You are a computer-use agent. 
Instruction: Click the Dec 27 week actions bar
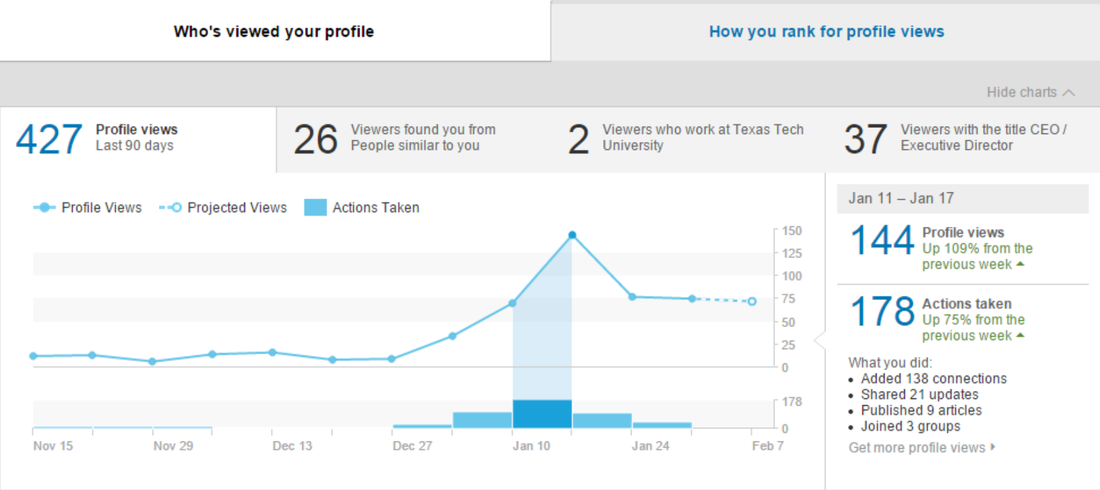point(422,426)
